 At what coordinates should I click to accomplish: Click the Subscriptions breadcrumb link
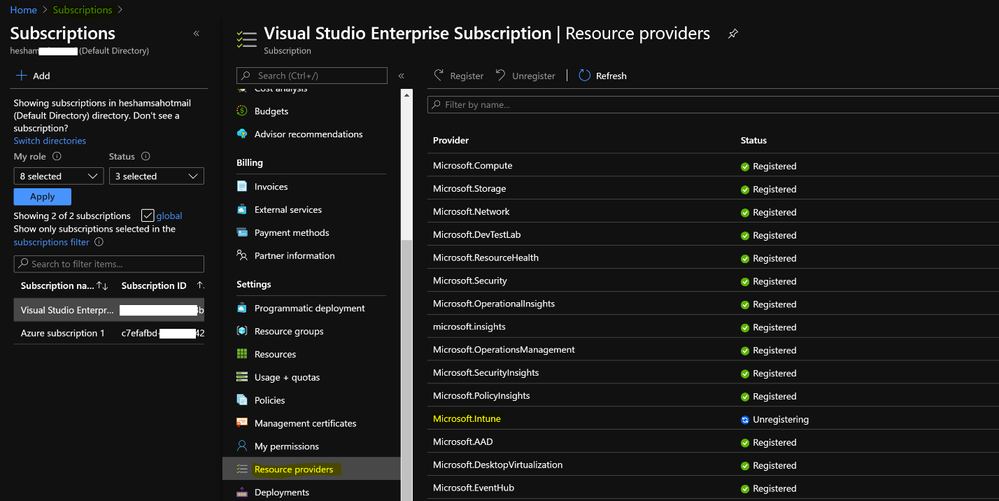[82, 10]
